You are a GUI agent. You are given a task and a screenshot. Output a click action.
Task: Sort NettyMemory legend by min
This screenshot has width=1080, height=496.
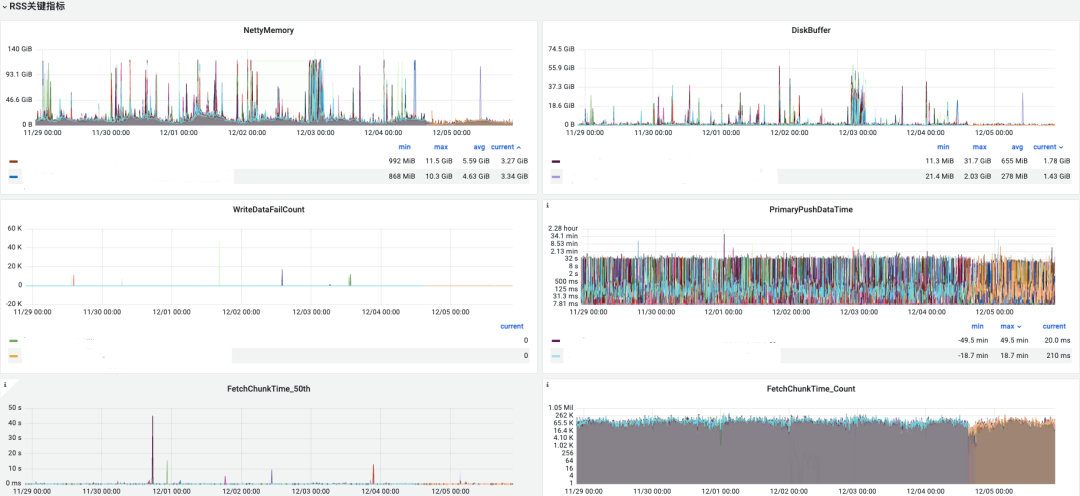[x=404, y=147]
